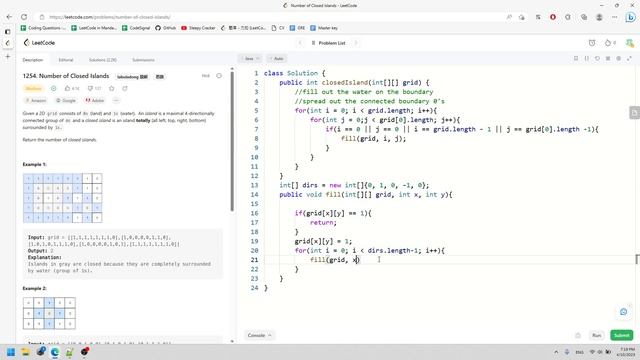
Task: Click the green Submit button
Action: pyautogui.click(x=622, y=336)
